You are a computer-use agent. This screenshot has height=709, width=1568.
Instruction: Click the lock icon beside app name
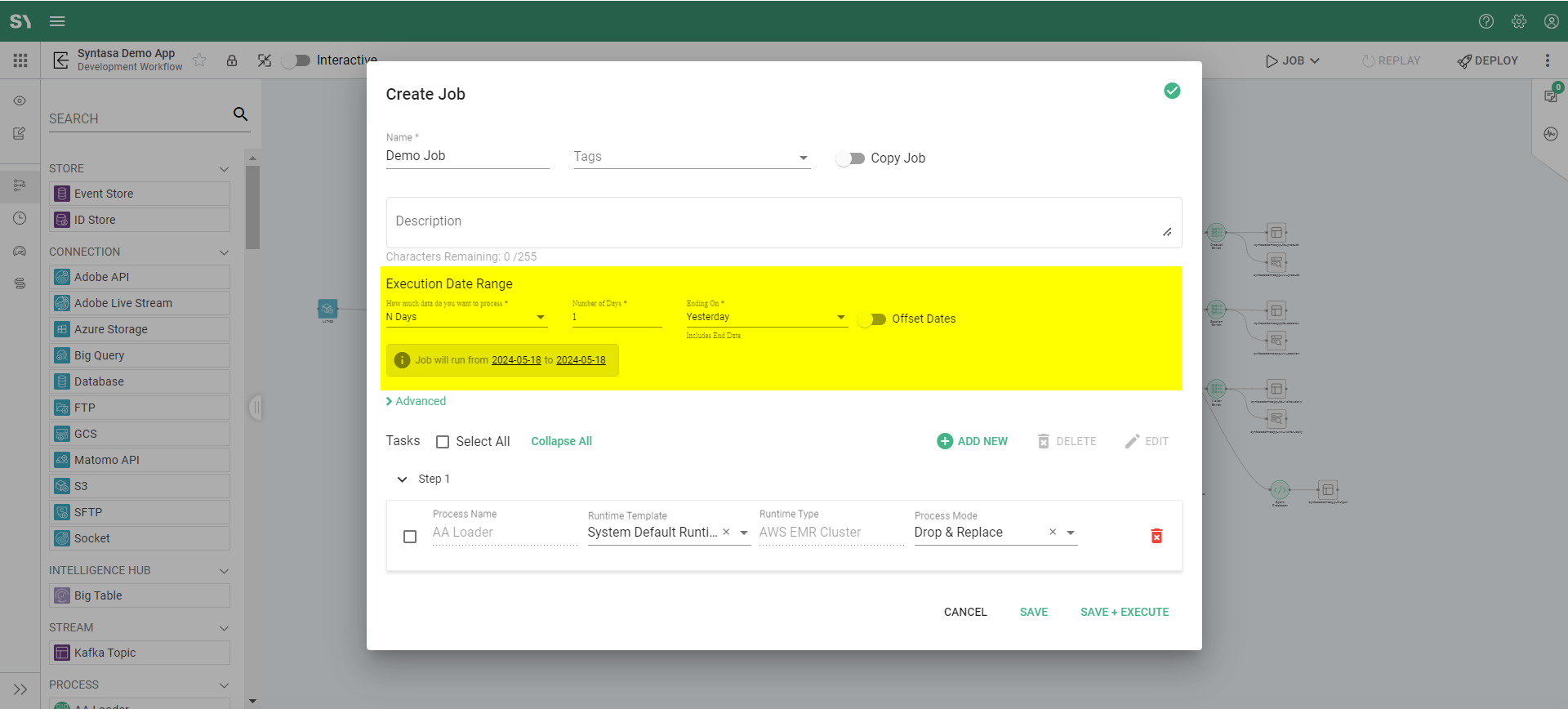point(232,60)
